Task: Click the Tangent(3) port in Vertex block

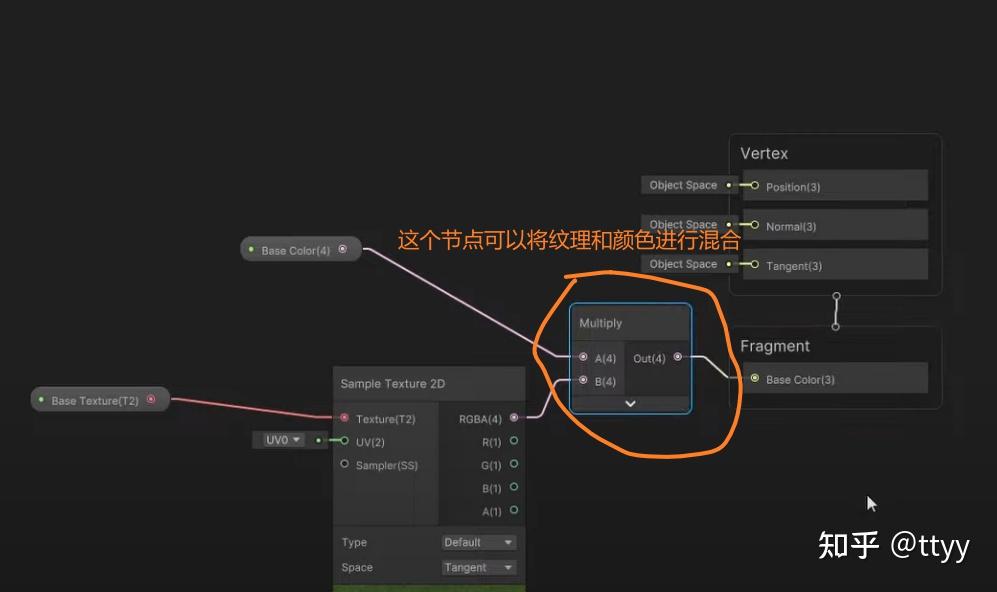Action: point(755,266)
